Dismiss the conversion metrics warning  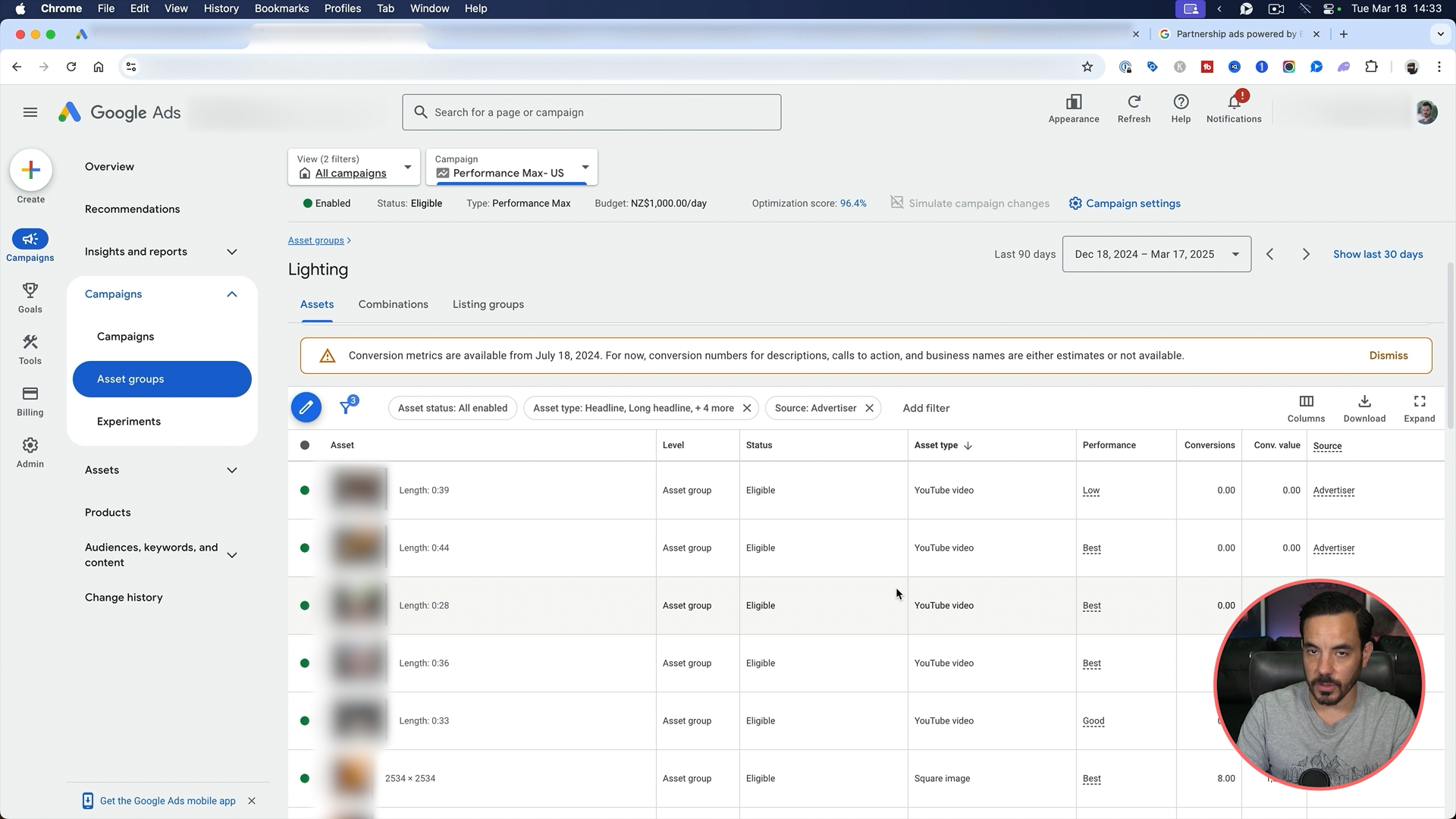[1388, 356]
